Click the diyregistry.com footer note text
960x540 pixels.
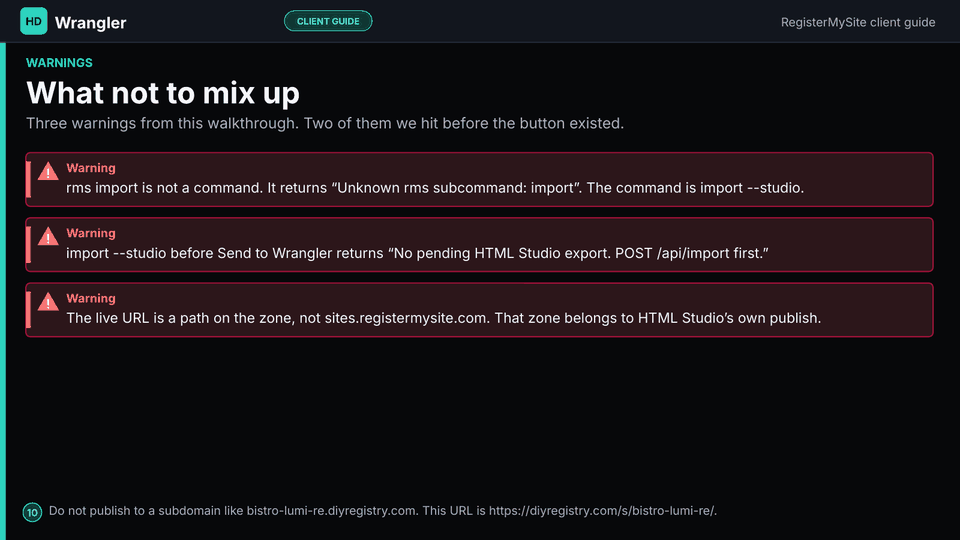[x=383, y=511]
